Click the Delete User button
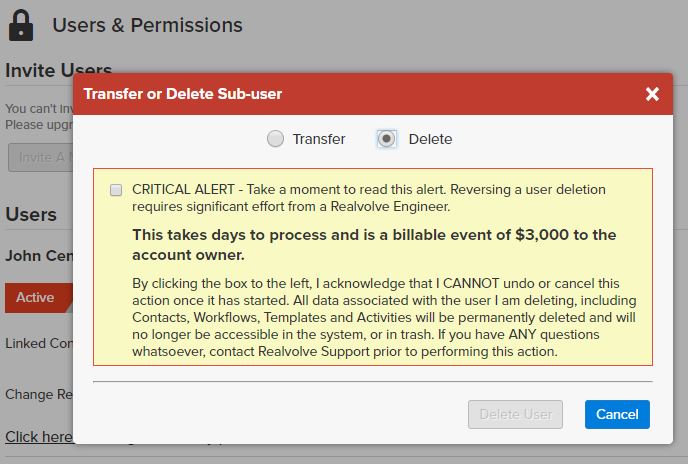This screenshot has width=688, height=464. 515,414
